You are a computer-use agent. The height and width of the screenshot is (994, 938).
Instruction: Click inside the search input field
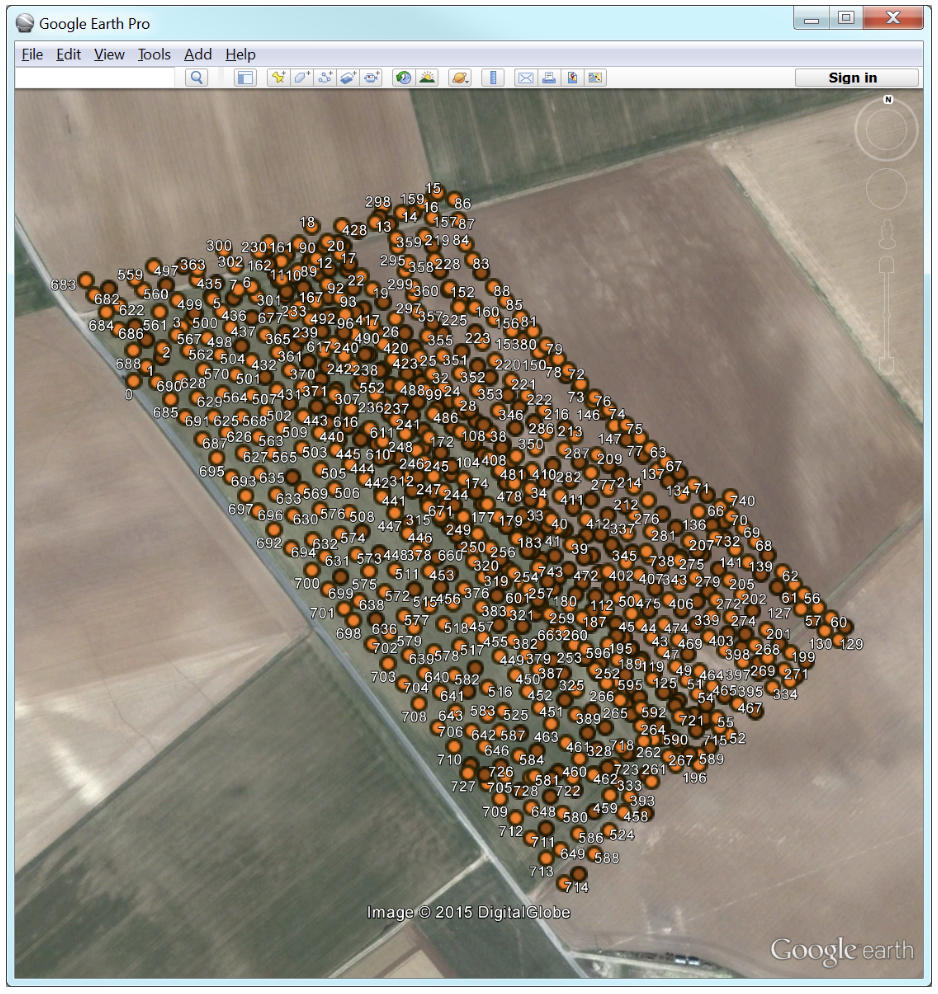[x=94, y=78]
